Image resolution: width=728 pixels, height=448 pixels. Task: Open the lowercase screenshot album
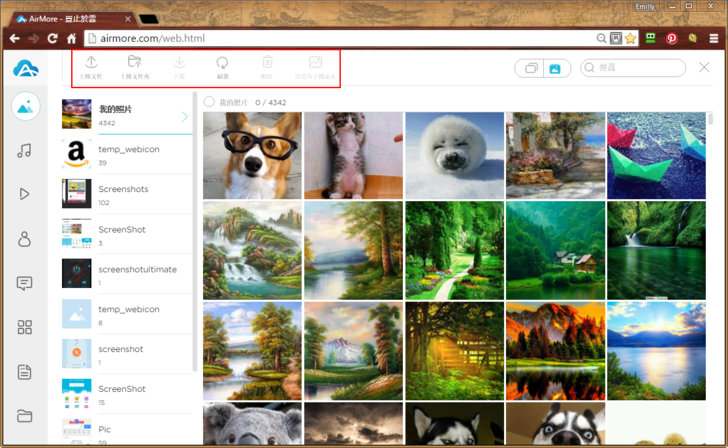point(127,354)
